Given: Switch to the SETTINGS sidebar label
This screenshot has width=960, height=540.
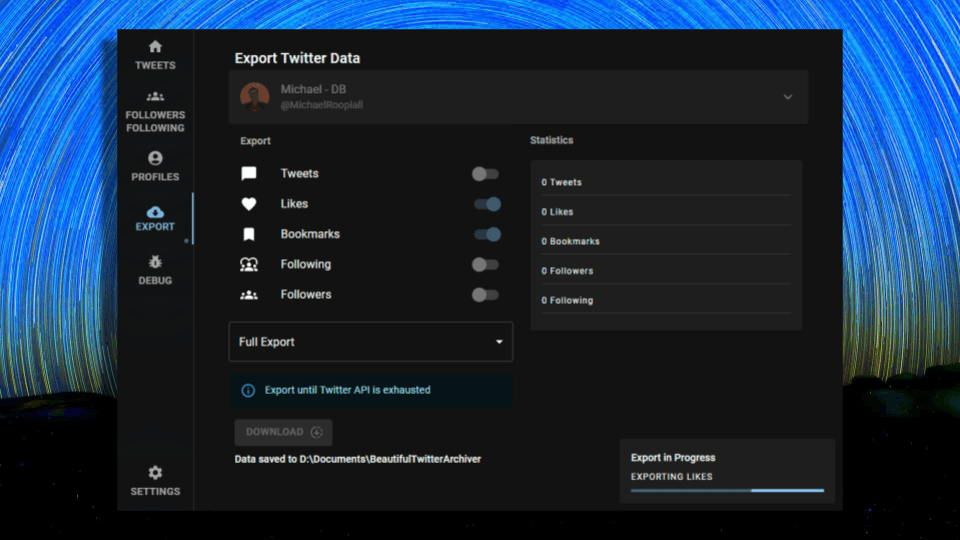Looking at the screenshot, I should (x=155, y=492).
